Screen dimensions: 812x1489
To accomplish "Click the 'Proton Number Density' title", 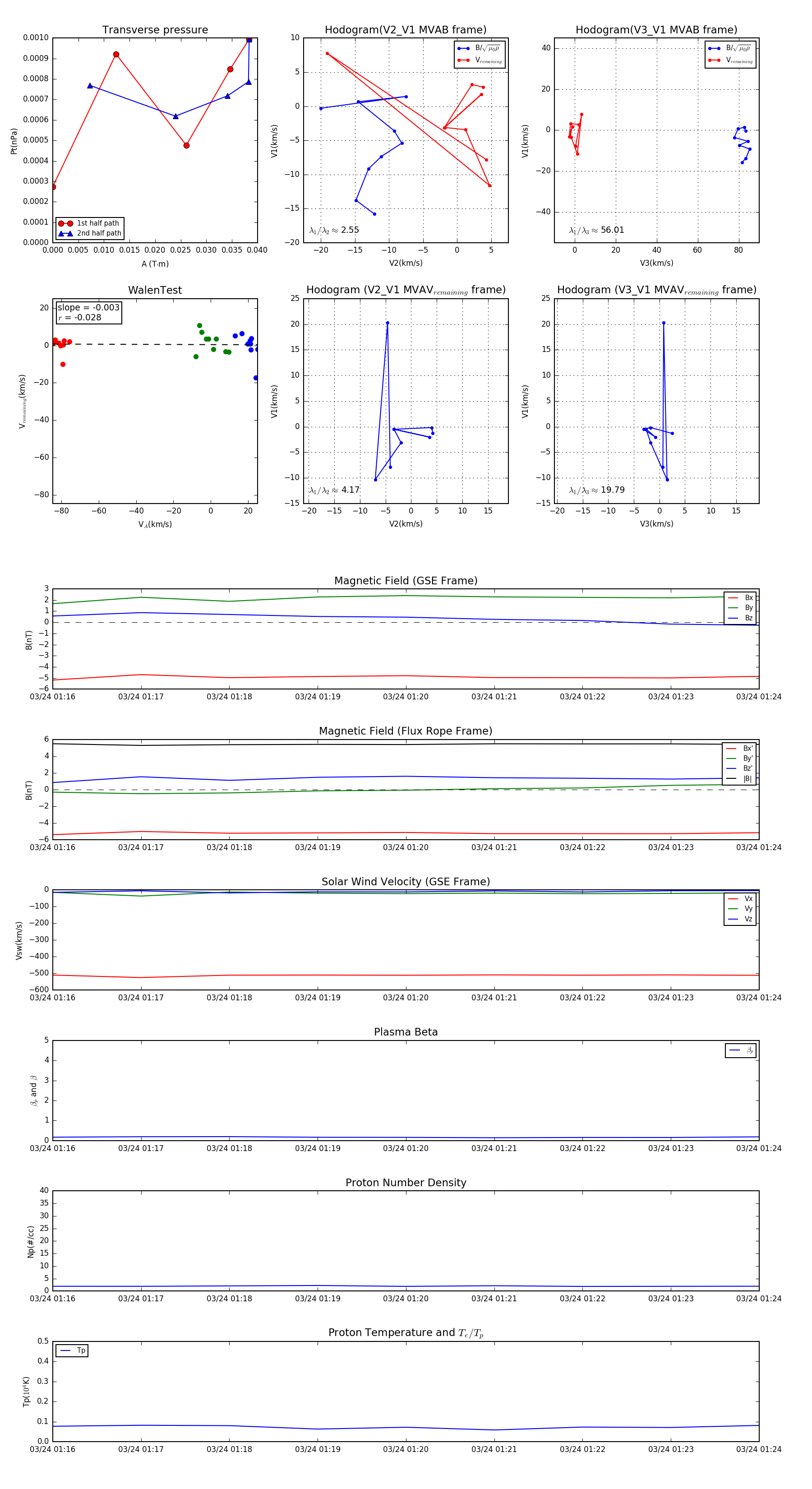I will pyautogui.click(x=406, y=1183).
